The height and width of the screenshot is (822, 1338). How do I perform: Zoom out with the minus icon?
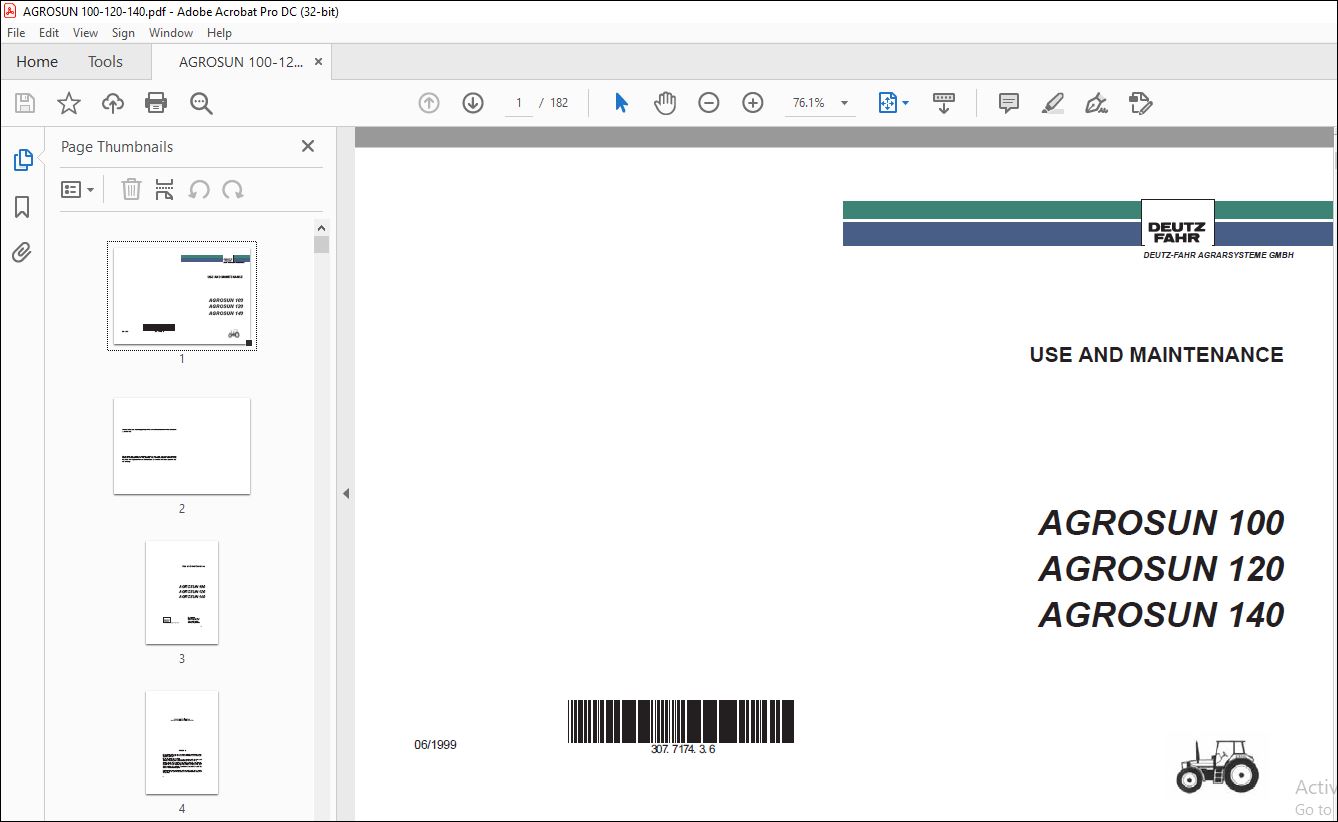pyautogui.click(x=709, y=103)
